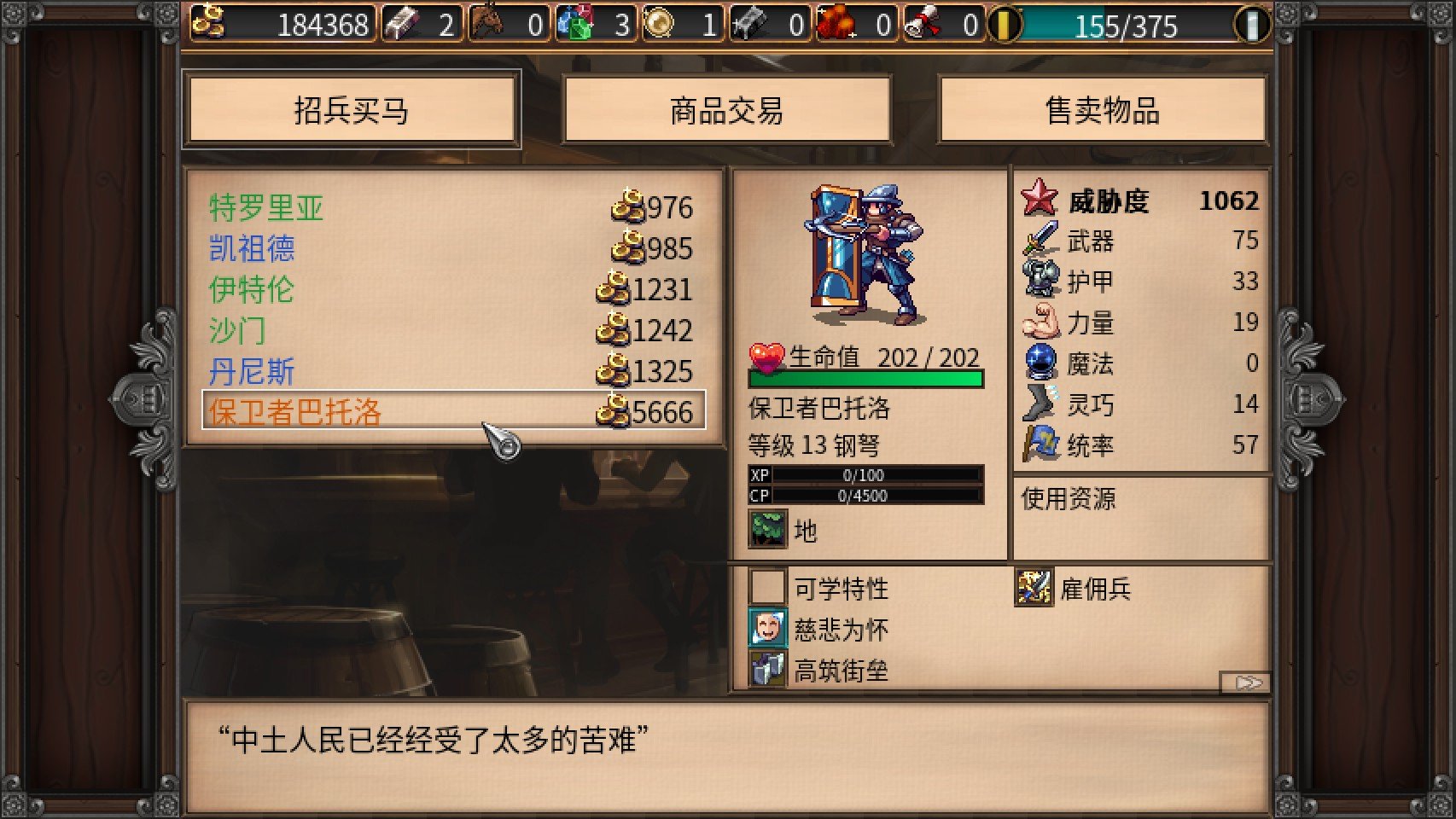Click the crystal ball magic stat icon
1456x819 pixels.
[1040, 363]
